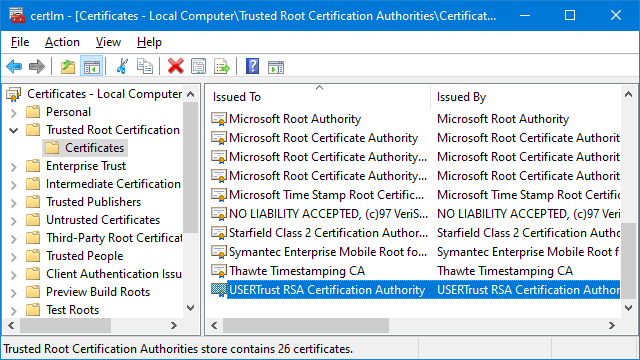
Task: Click the Personal folder icon
Action: pos(33,112)
